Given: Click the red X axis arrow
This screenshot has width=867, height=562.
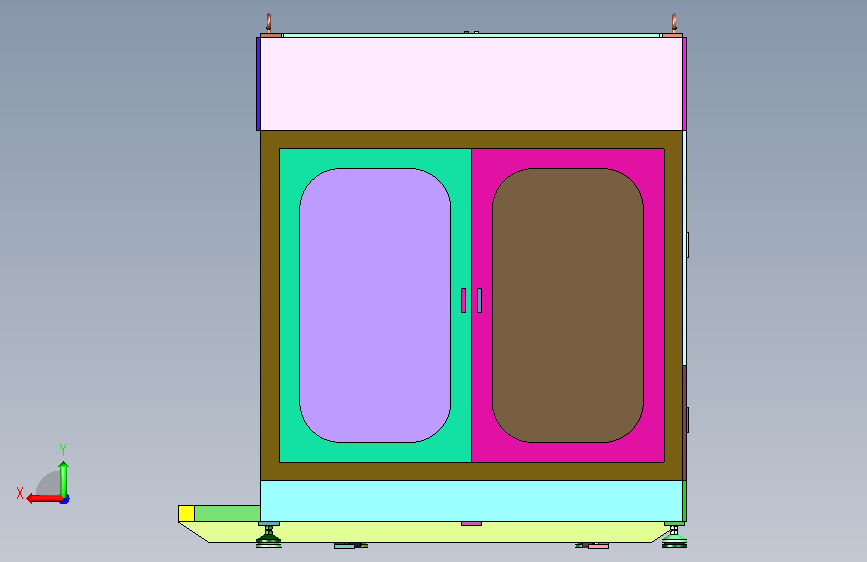Looking at the screenshot, I should [x=44, y=499].
